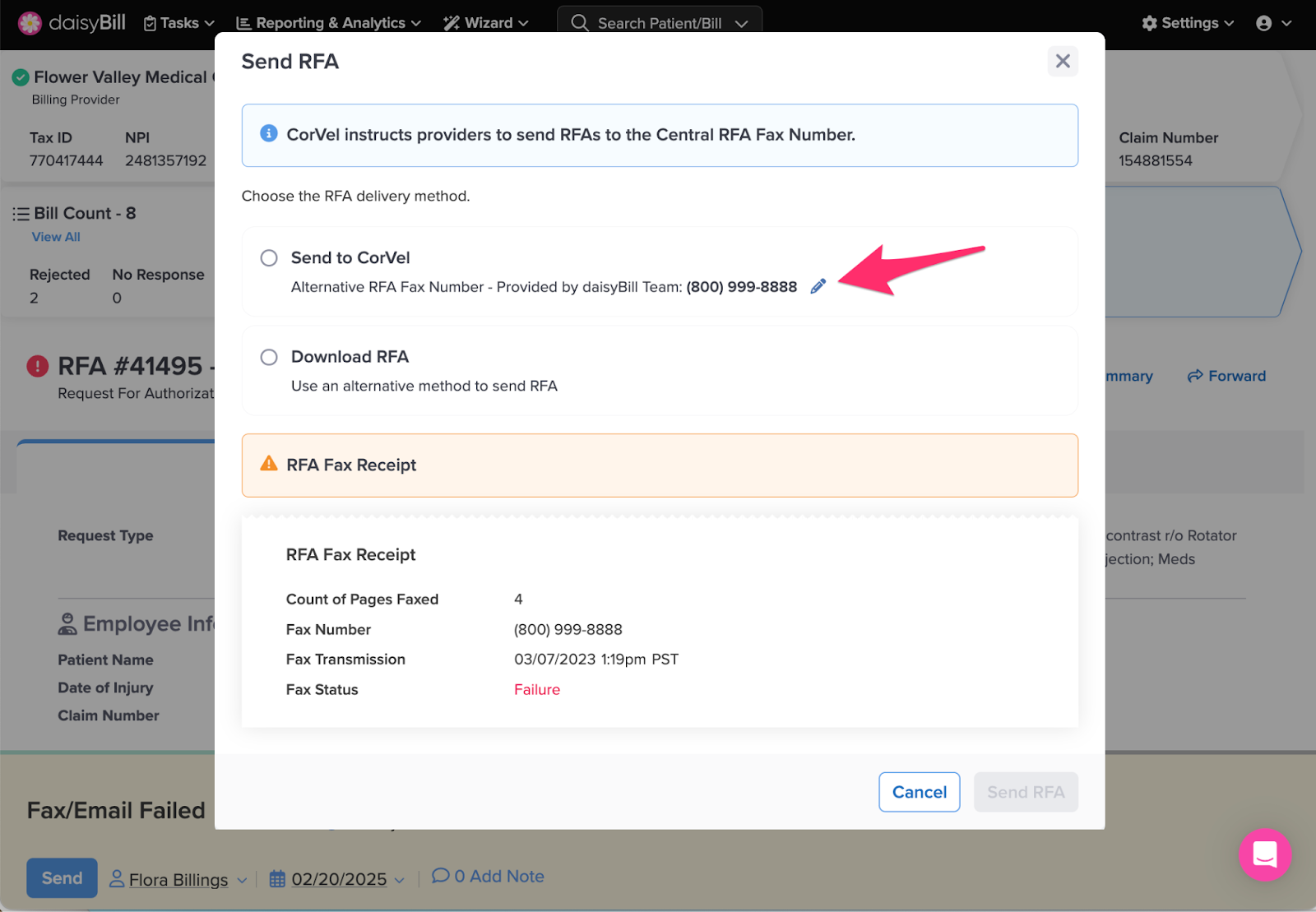Open the user account avatar menu

(1264, 23)
